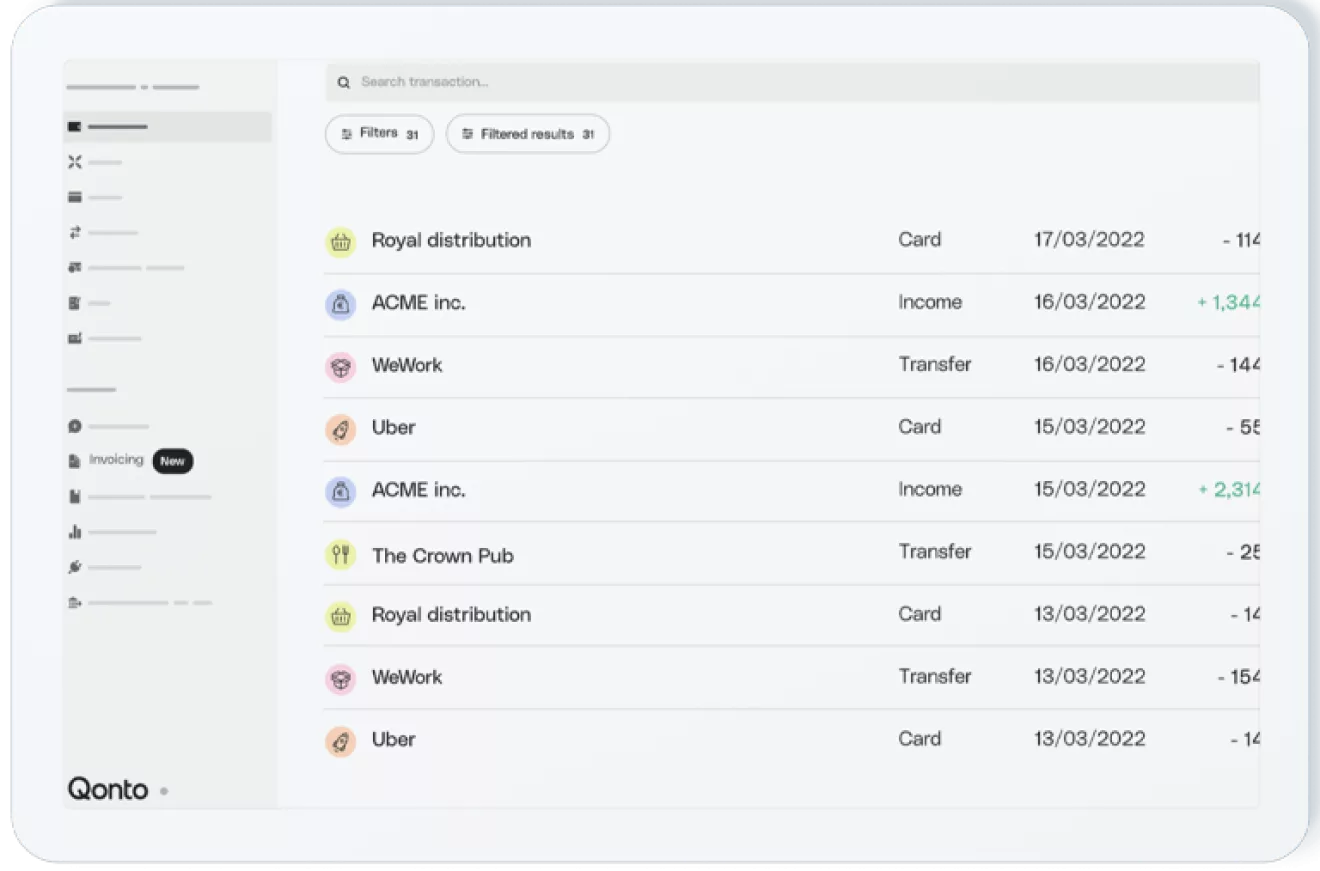Image resolution: width=1320 pixels, height=871 pixels.
Task: Click the chat bubble icon above Invoicing
Action: 74,426
